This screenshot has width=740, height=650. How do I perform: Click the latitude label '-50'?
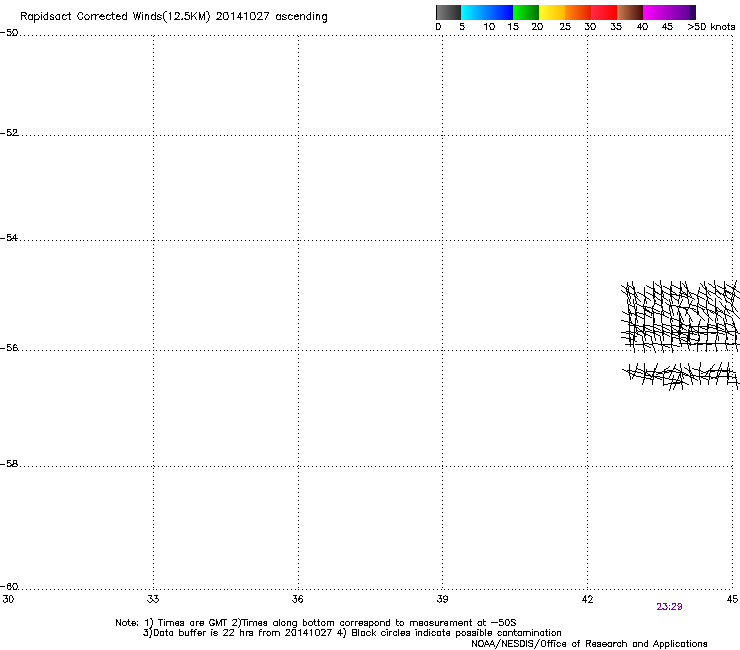coord(9,33)
